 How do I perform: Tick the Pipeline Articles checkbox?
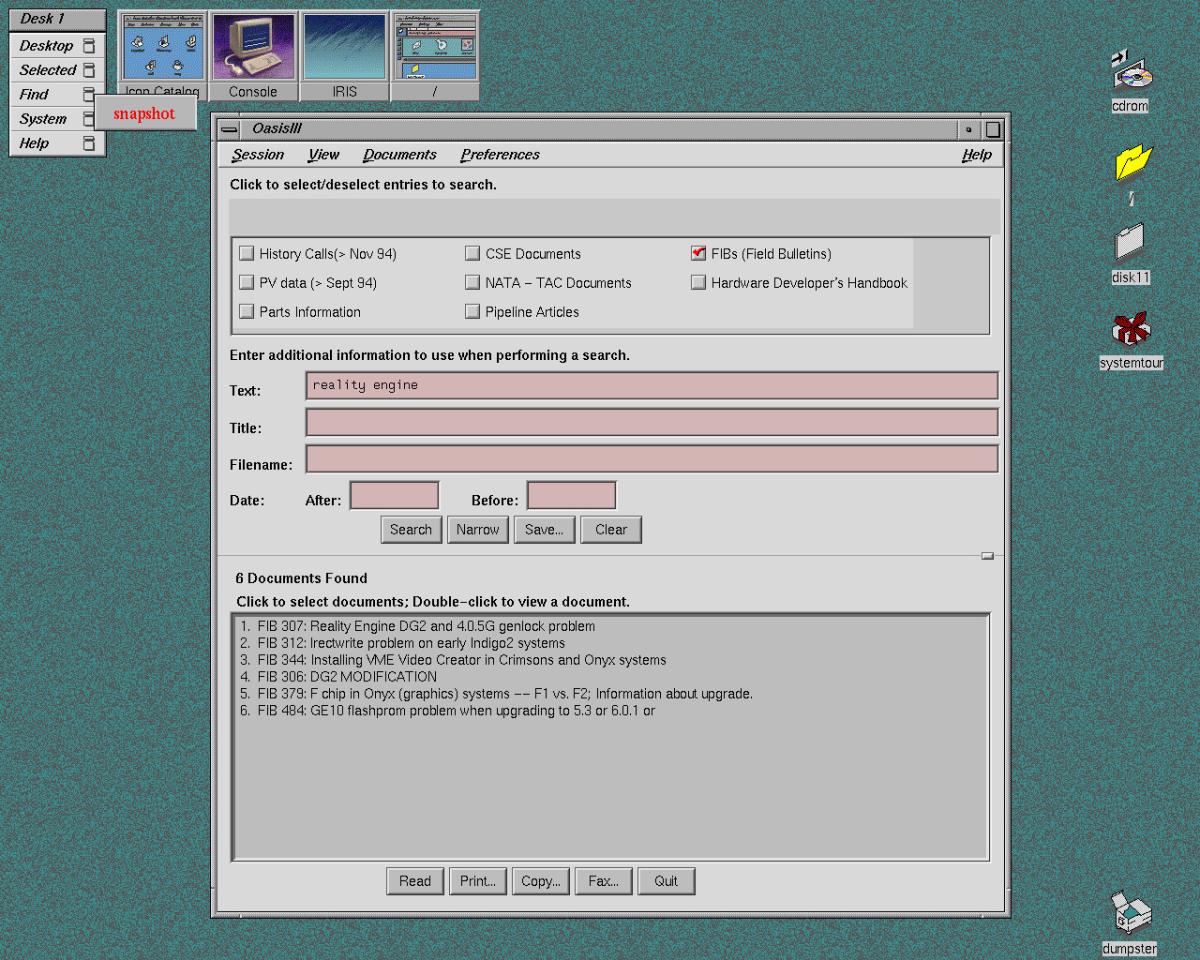pos(472,312)
